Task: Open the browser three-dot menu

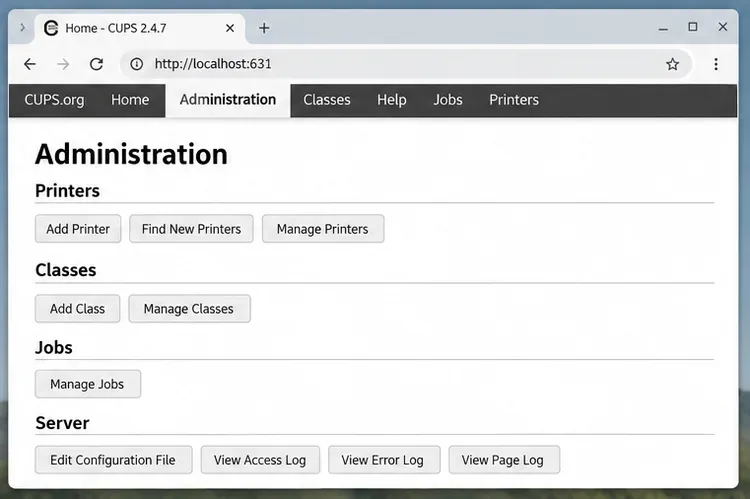Action: [716, 64]
